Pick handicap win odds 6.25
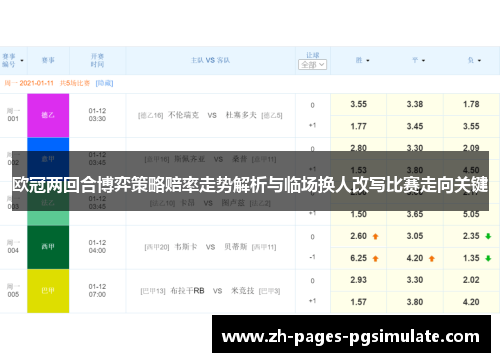Screen dimensions: 500x362 coord(359,258)
